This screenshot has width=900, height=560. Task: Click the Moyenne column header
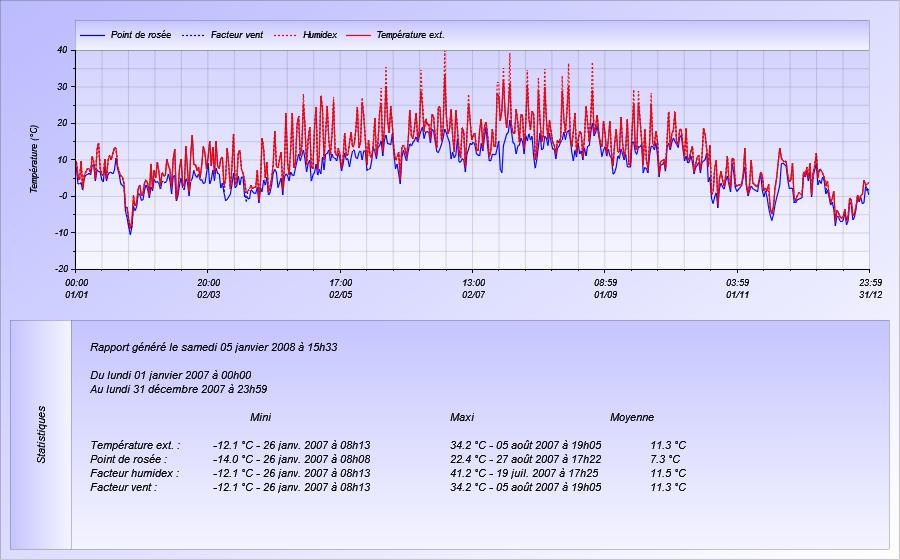point(632,417)
